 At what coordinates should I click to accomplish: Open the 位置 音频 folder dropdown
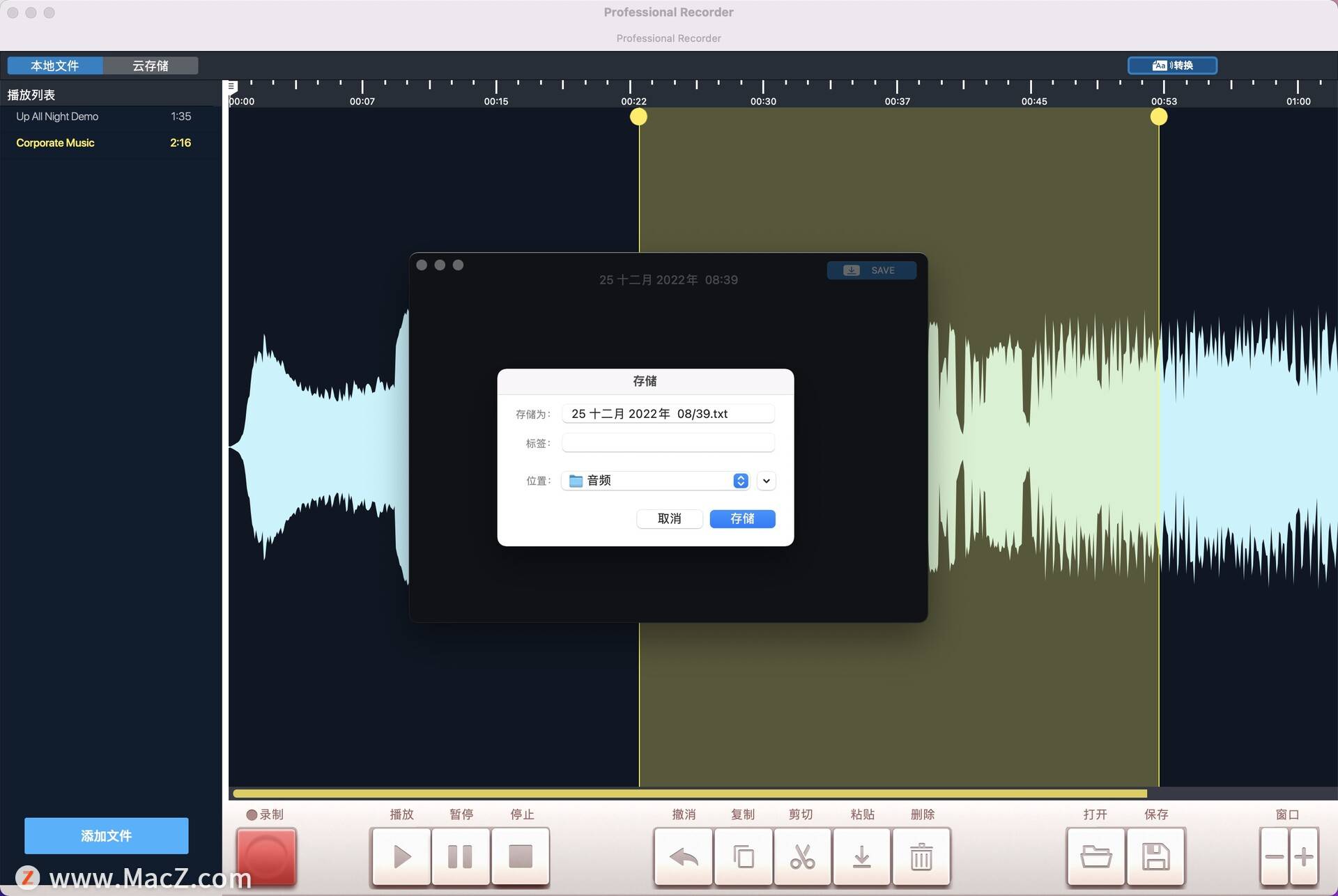pos(655,481)
